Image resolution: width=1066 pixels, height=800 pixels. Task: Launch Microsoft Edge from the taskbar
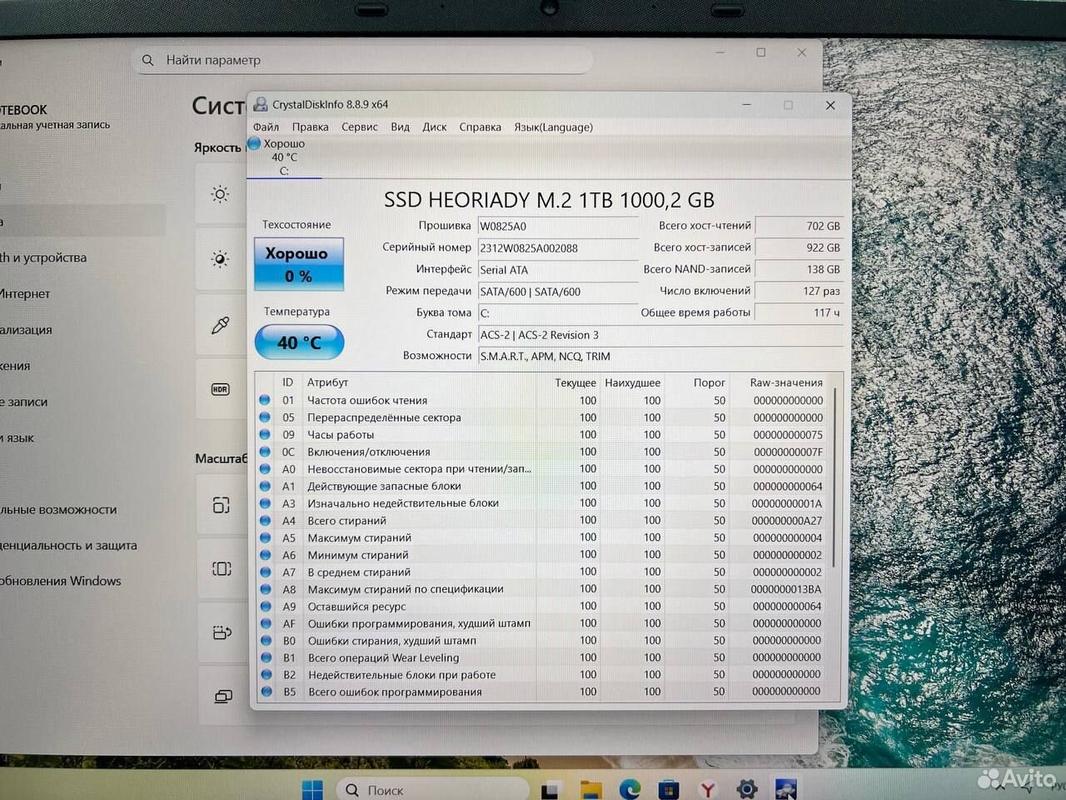(x=630, y=789)
